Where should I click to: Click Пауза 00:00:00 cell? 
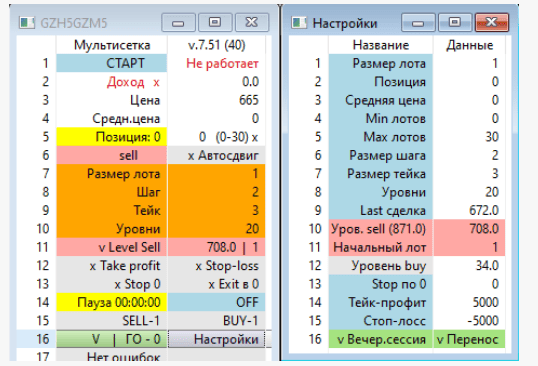click(x=112, y=302)
